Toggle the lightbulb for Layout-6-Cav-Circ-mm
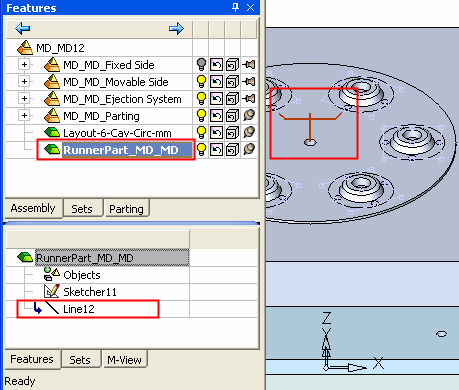 pos(201,132)
